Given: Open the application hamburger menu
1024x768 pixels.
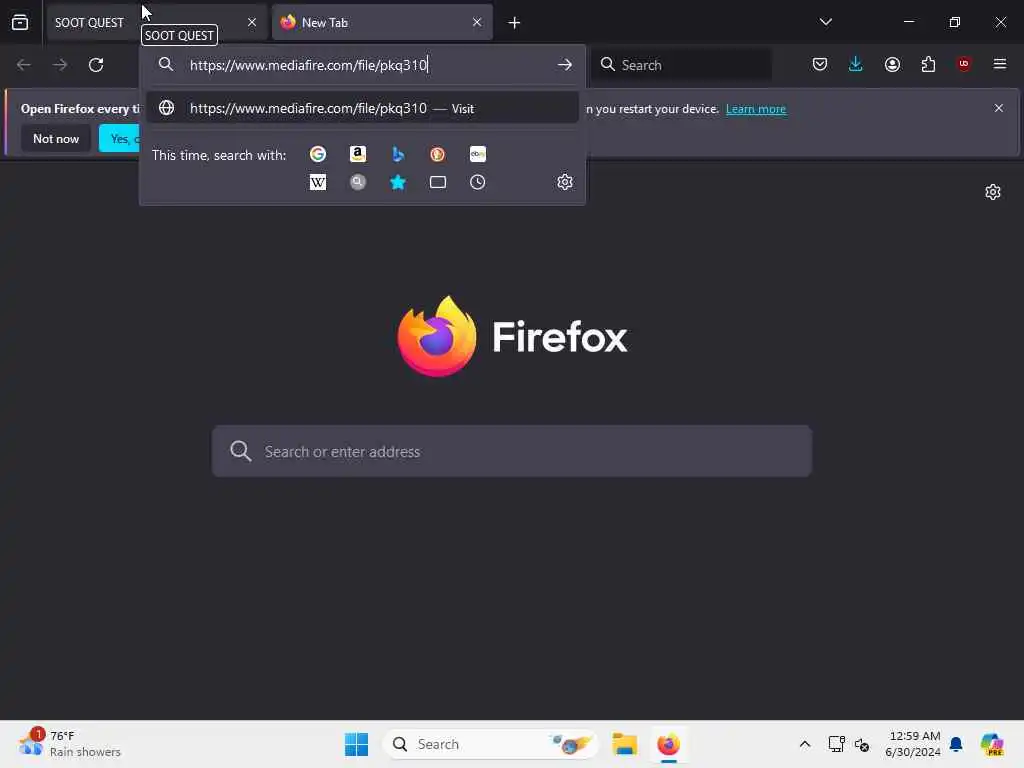Looking at the screenshot, I should tap(999, 64).
